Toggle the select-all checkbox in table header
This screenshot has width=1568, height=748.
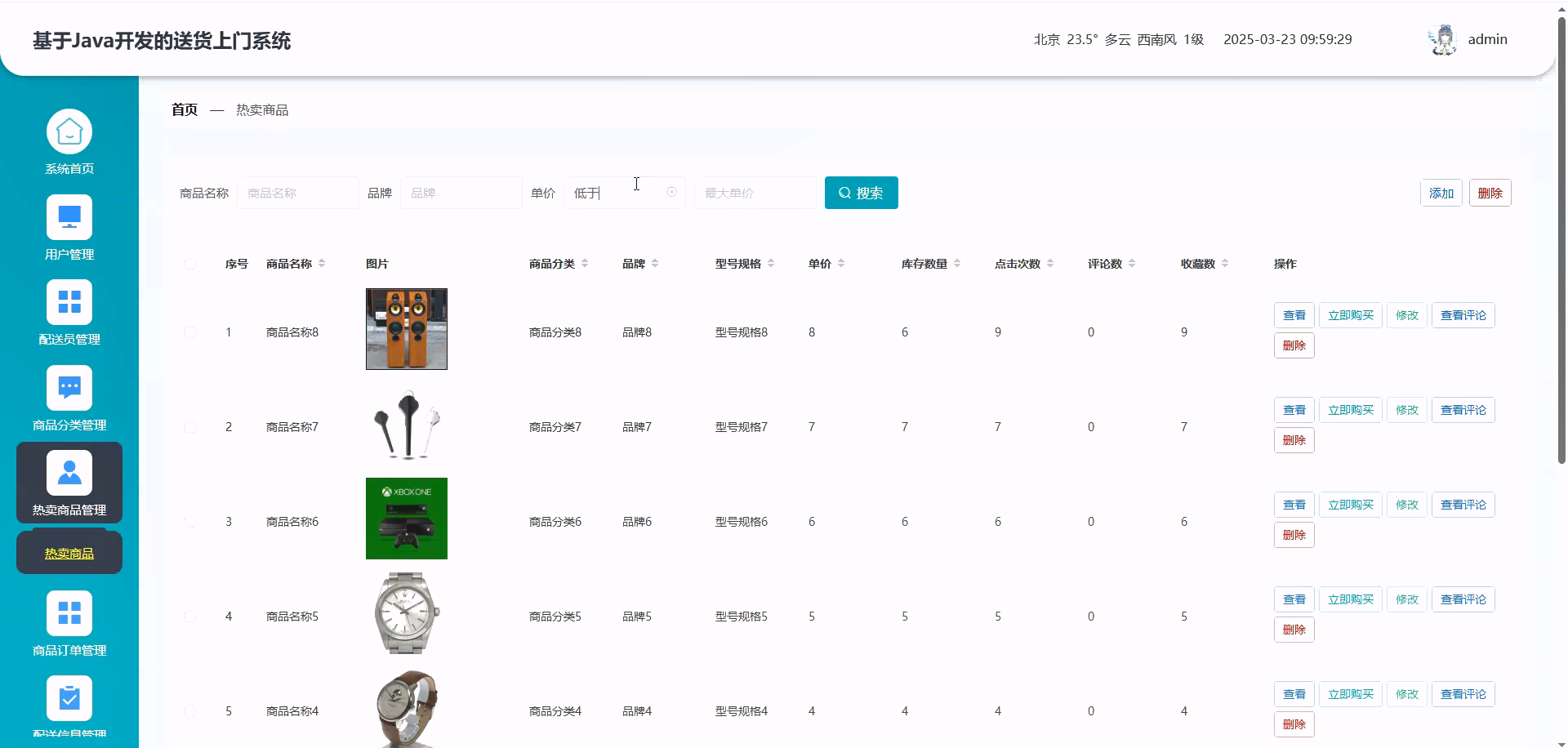click(190, 264)
